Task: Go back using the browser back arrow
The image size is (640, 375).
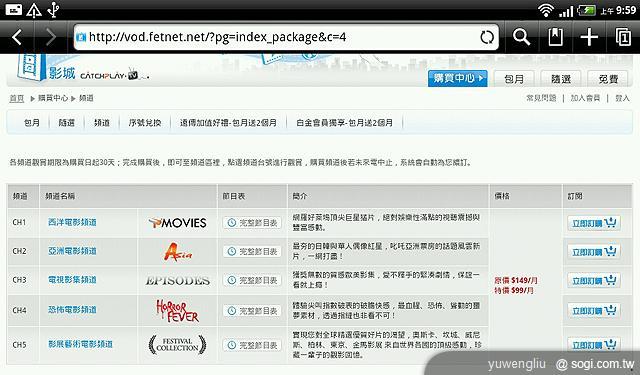Action: tap(17, 38)
